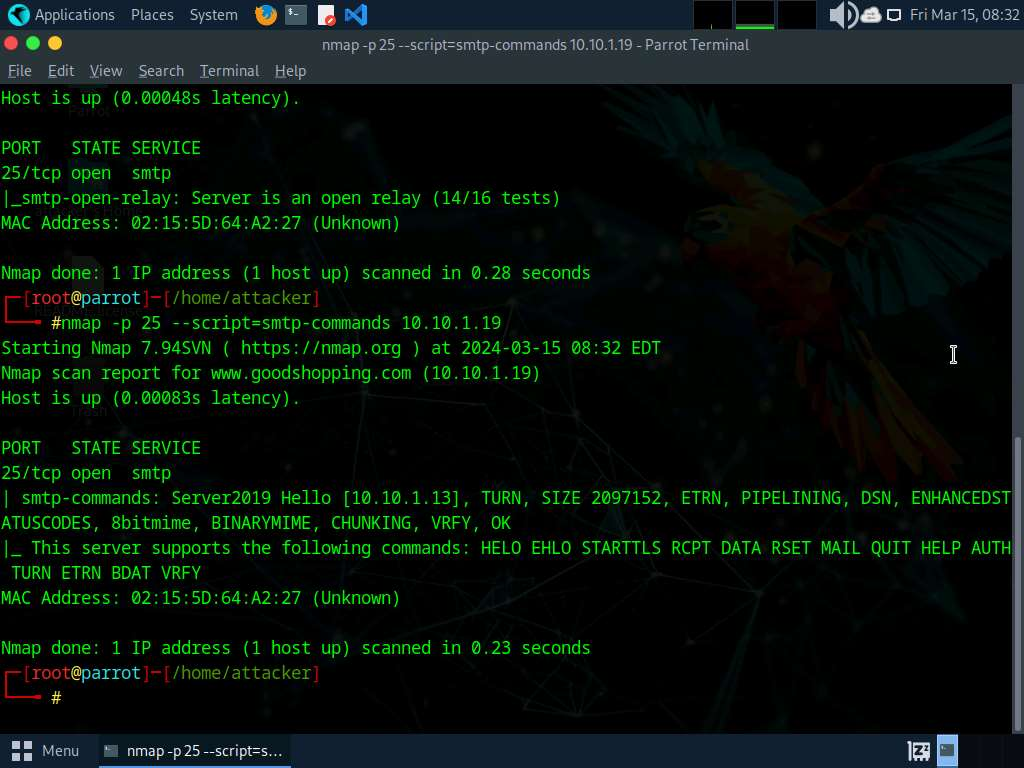The height and width of the screenshot is (768, 1024).
Task: Open the File menu in terminal
Action: (x=19, y=71)
